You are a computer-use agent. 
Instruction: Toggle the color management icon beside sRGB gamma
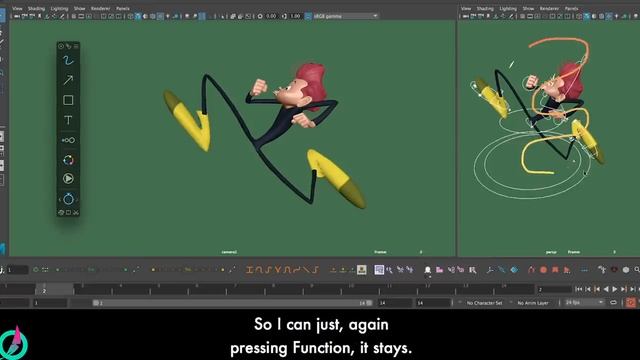point(308,16)
